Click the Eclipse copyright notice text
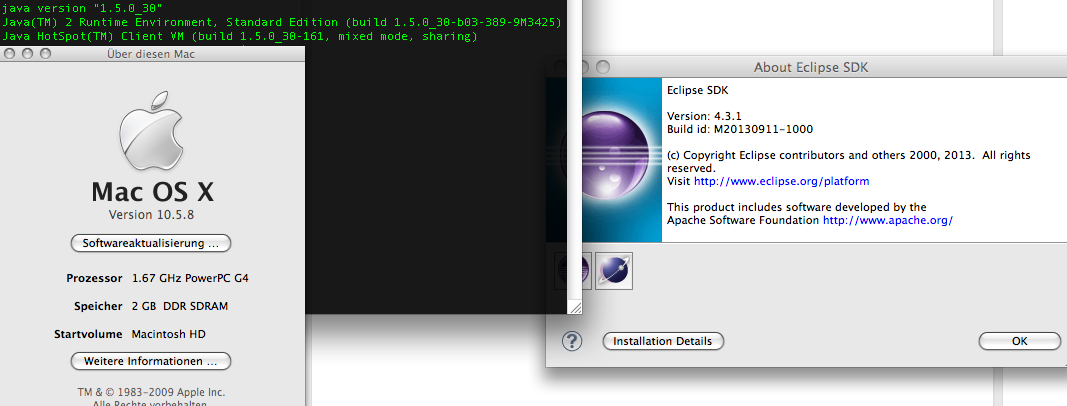 [x=848, y=161]
